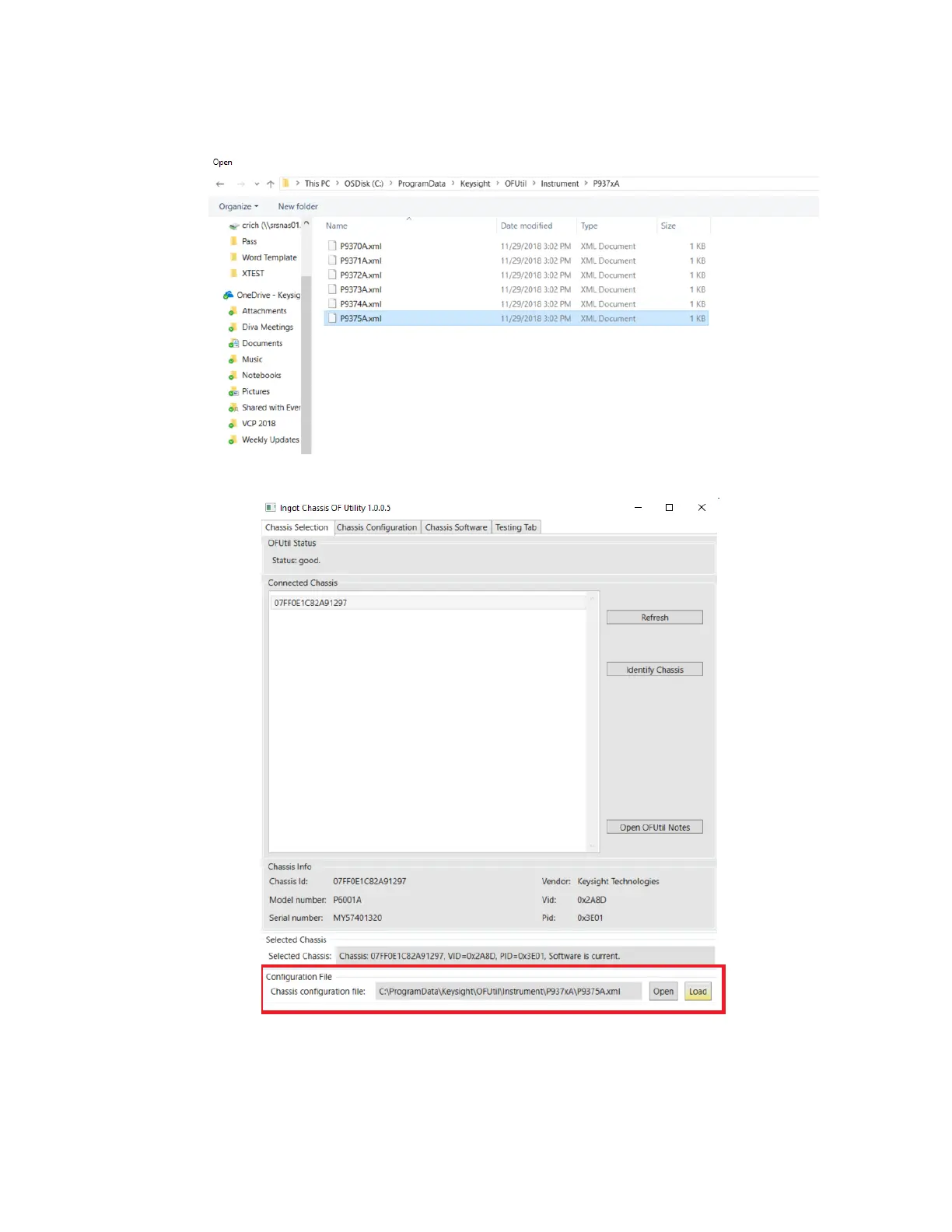Switch to Testing Tab
The image size is (952, 1232).
[516, 527]
